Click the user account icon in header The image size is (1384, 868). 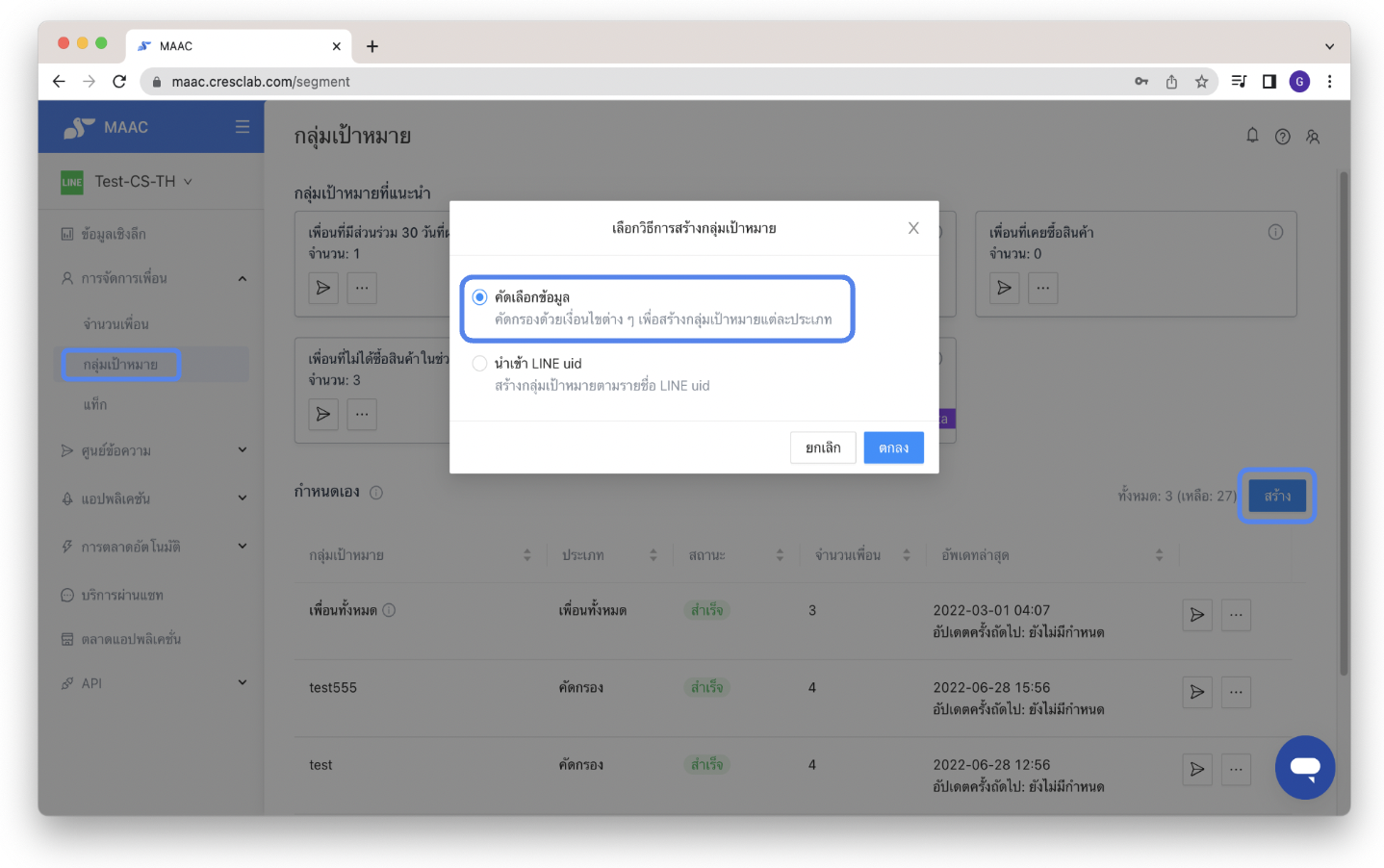1313,137
